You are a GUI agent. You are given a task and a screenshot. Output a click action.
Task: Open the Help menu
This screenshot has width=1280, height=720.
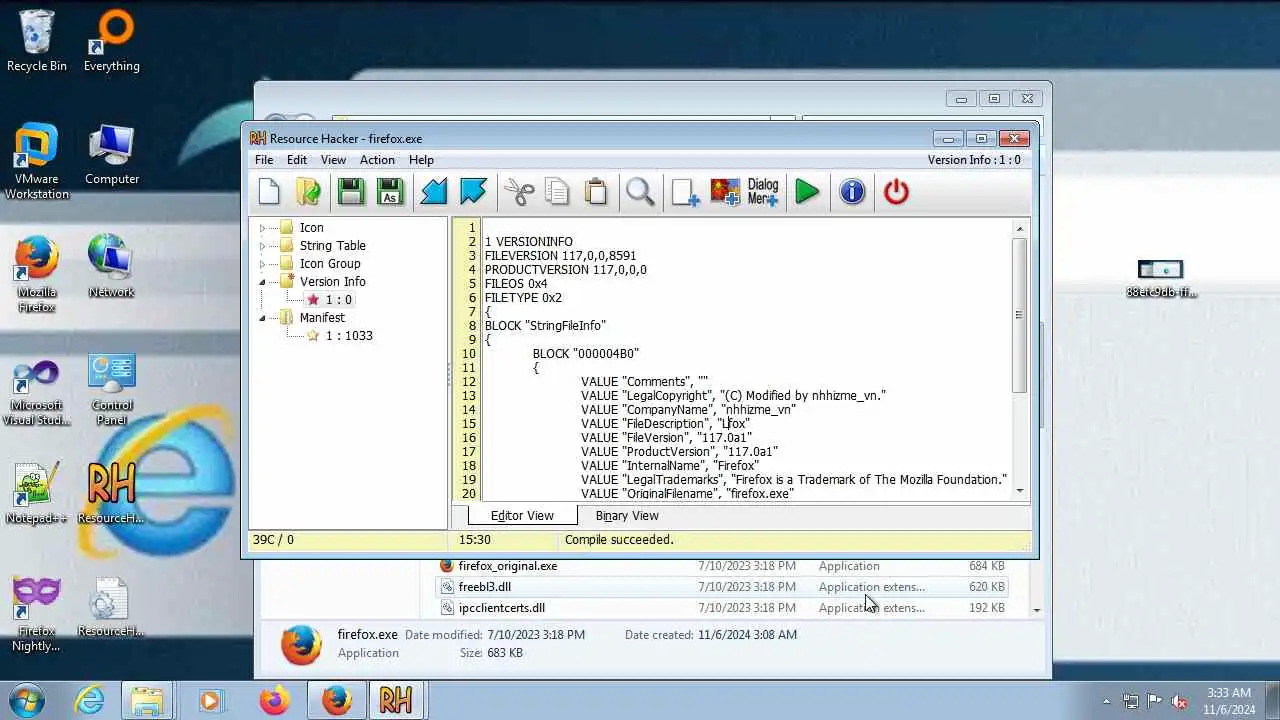tap(421, 160)
